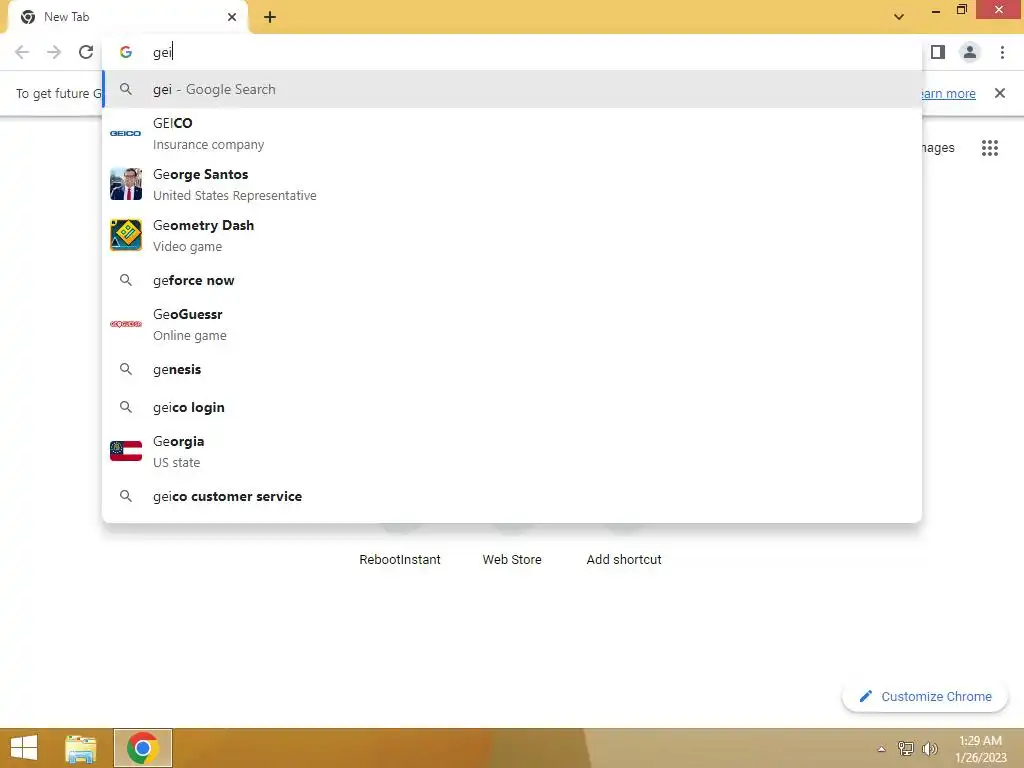Pick the Geometry Dash video game suggestion
This screenshot has width=1024, height=768.
(x=512, y=235)
